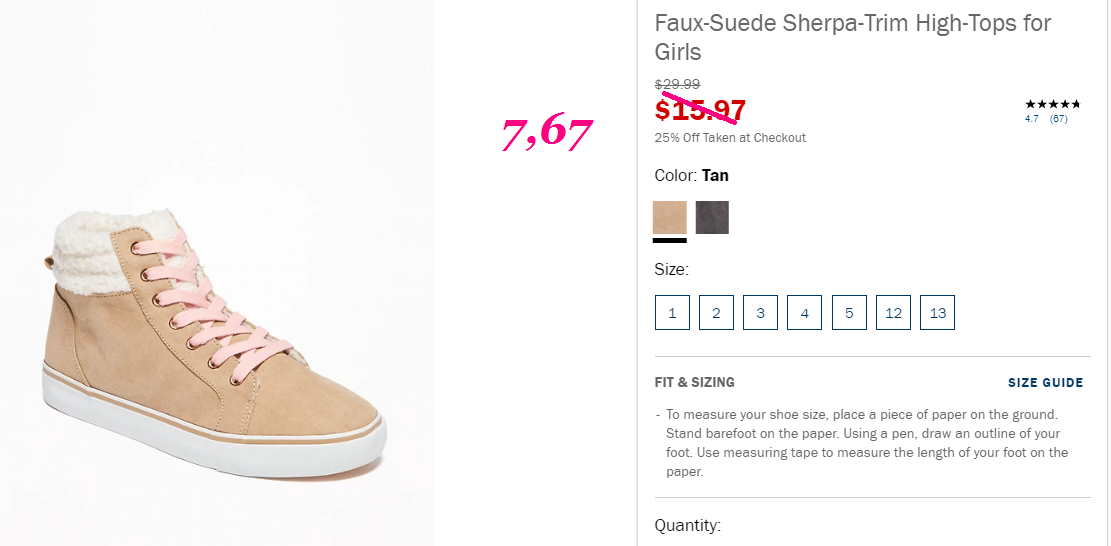The width and height of the screenshot is (1111, 546).
Task: Click the 25% Off Taken at Checkout text
Action: [730, 138]
